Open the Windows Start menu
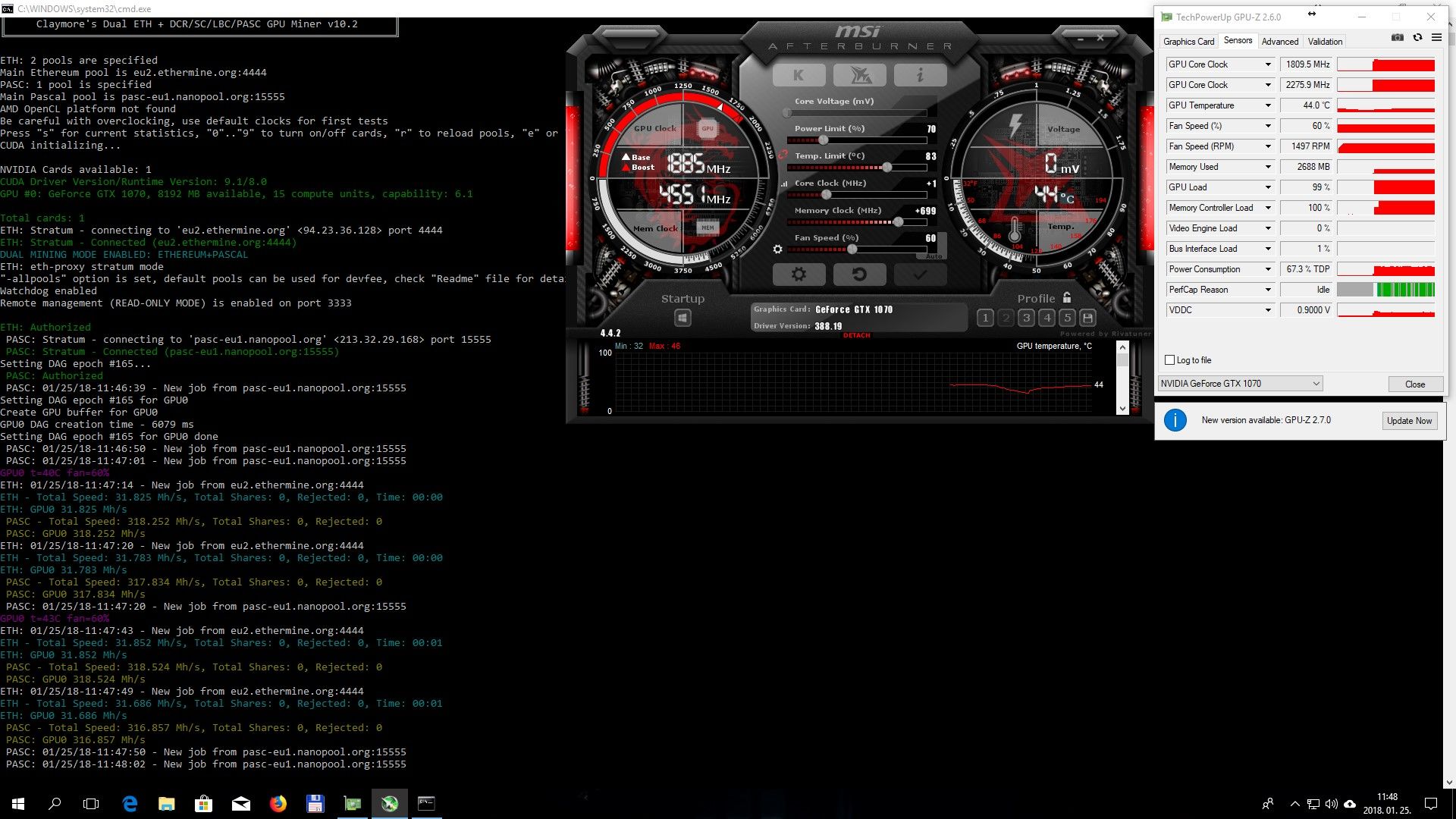 pos(18,804)
